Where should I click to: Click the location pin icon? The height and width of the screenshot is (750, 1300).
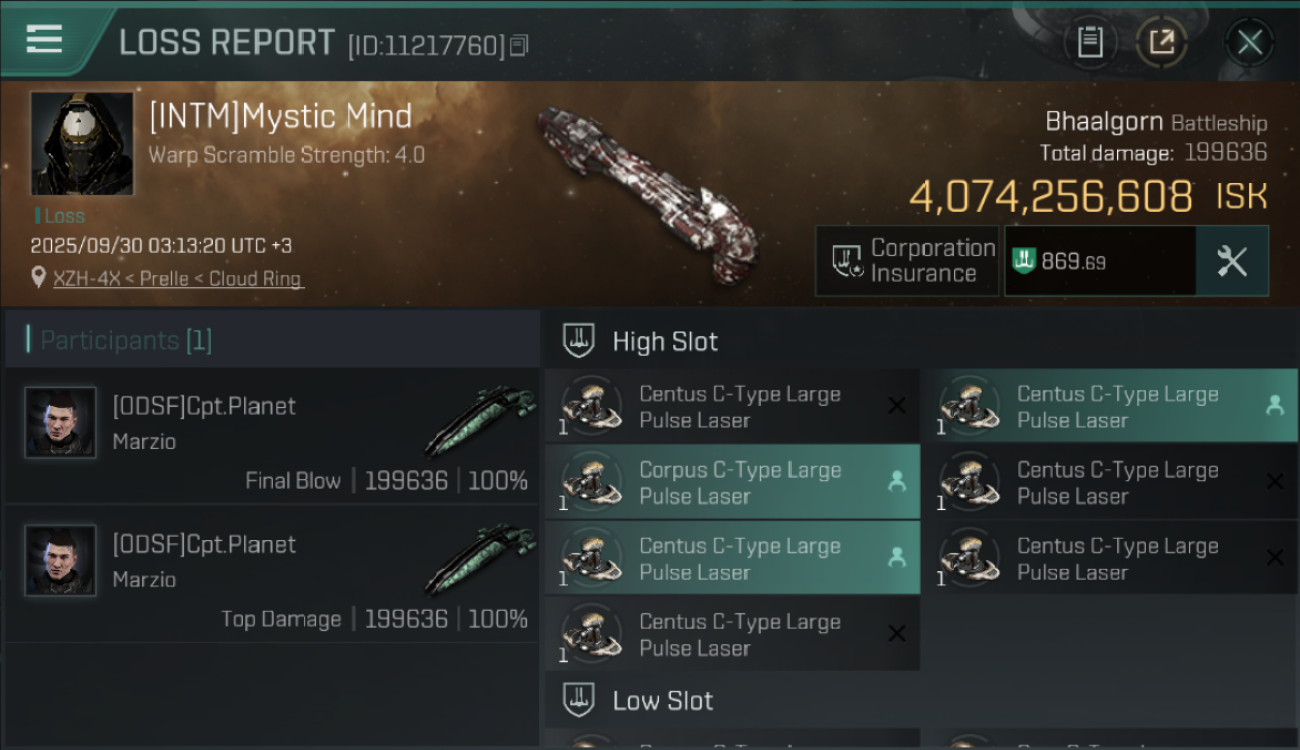[39, 279]
